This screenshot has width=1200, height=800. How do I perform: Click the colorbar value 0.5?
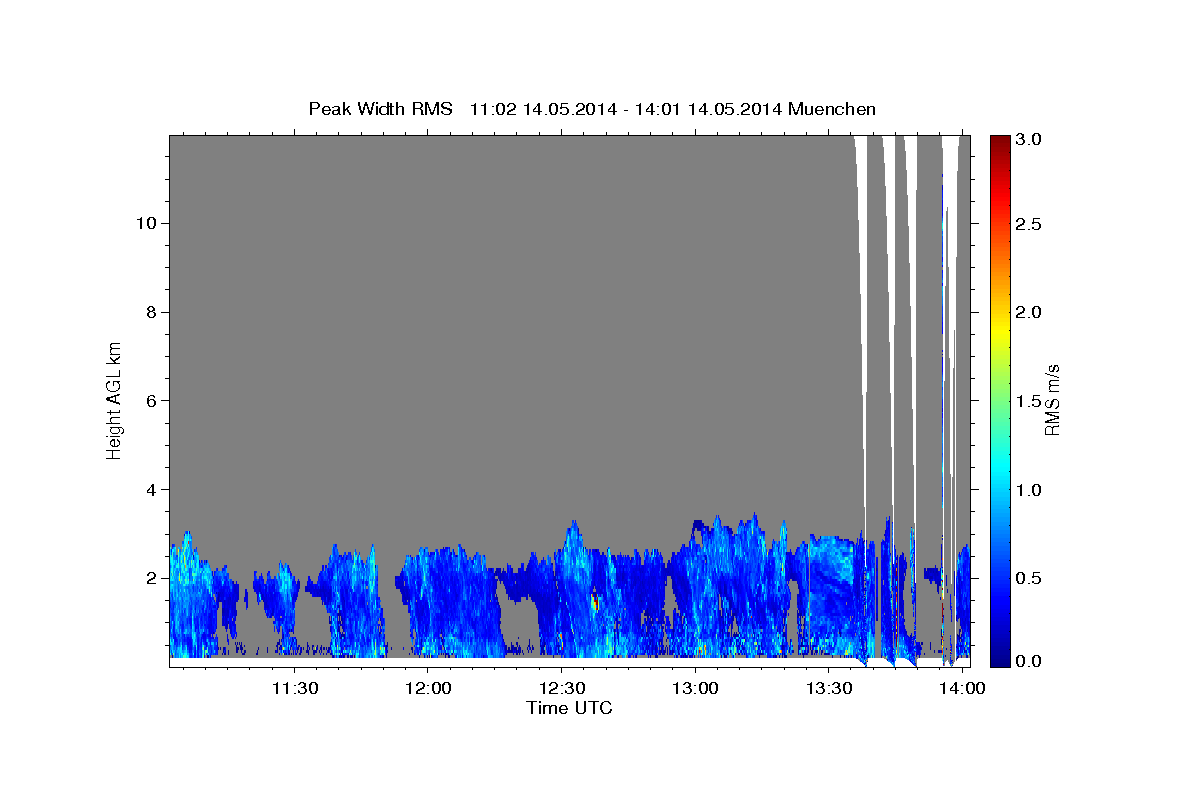[1029, 578]
